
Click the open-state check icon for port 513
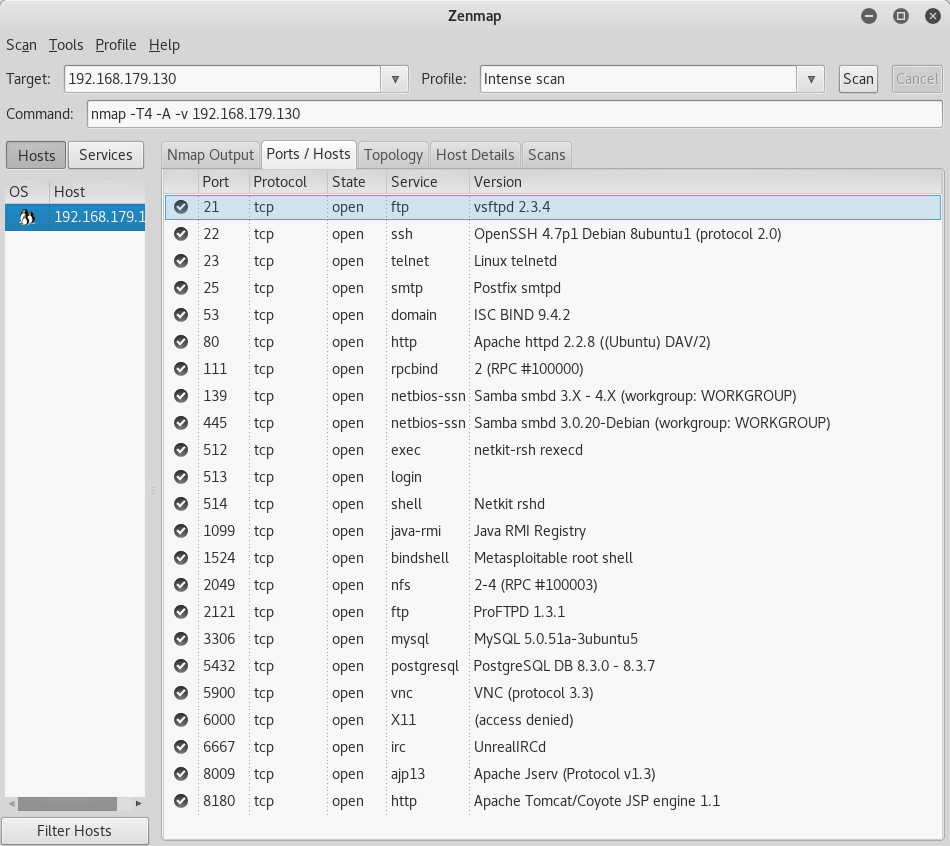click(x=181, y=477)
